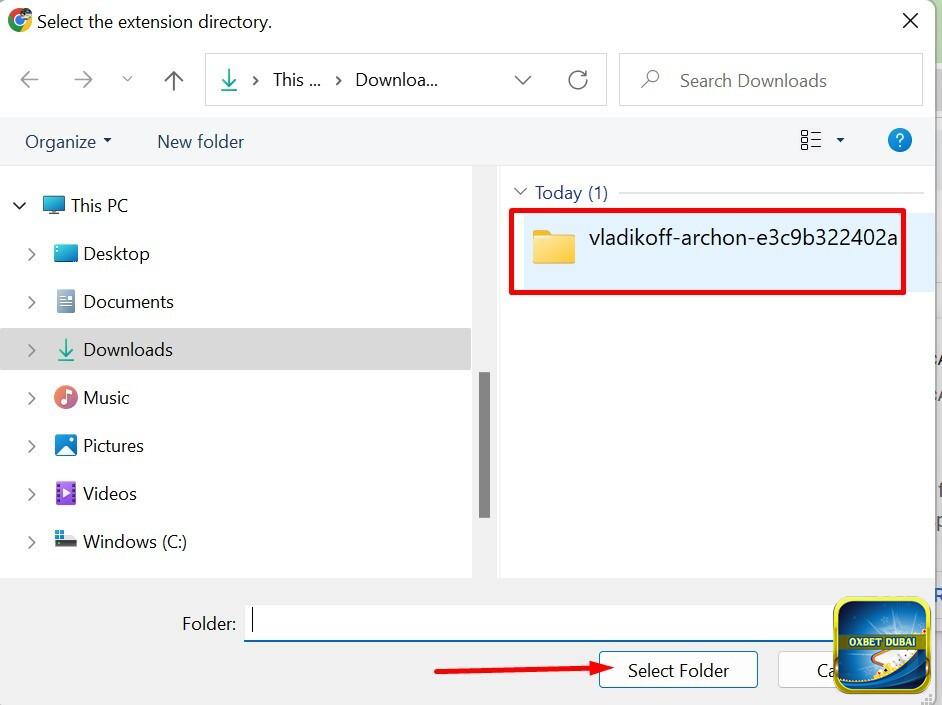Open the Organize menu
The image size is (942, 705).
coord(68,142)
